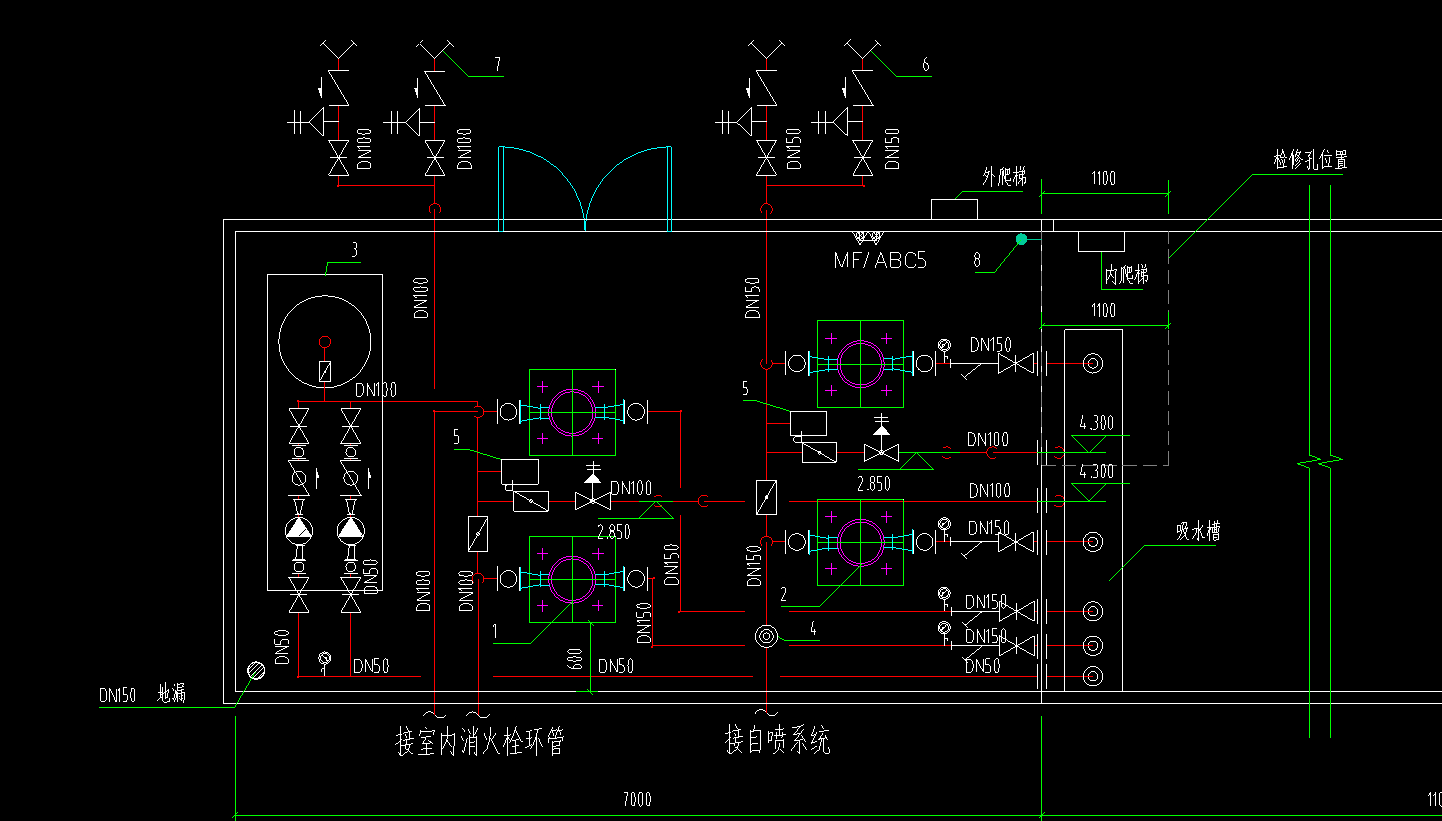1442x821 pixels.
Task: Click the pump unit labeled 1
Action: (572, 578)
